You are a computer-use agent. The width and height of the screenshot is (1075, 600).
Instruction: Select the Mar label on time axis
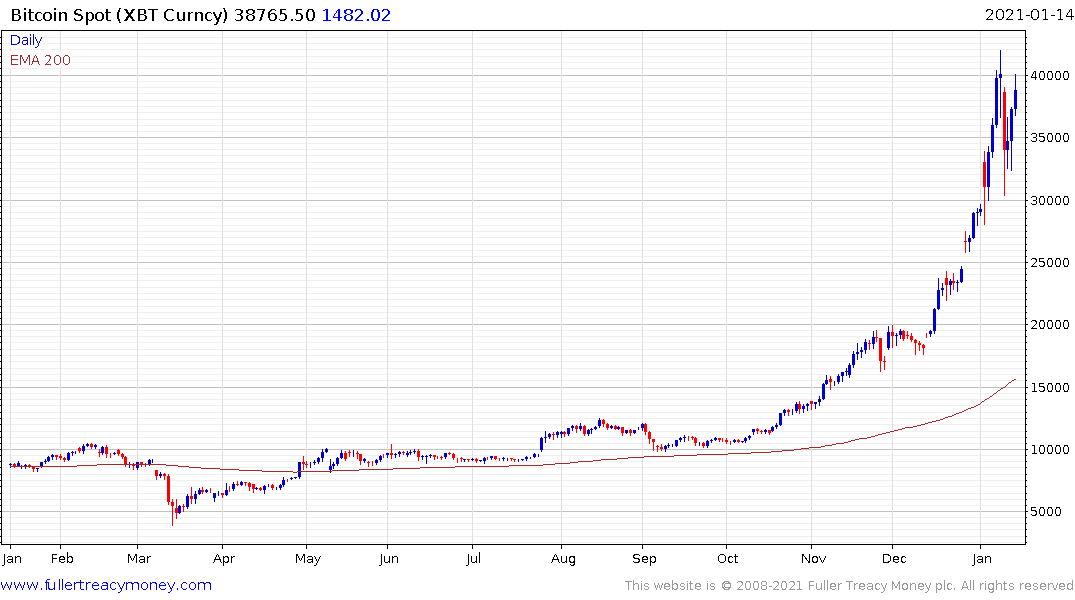pos(139,560)
